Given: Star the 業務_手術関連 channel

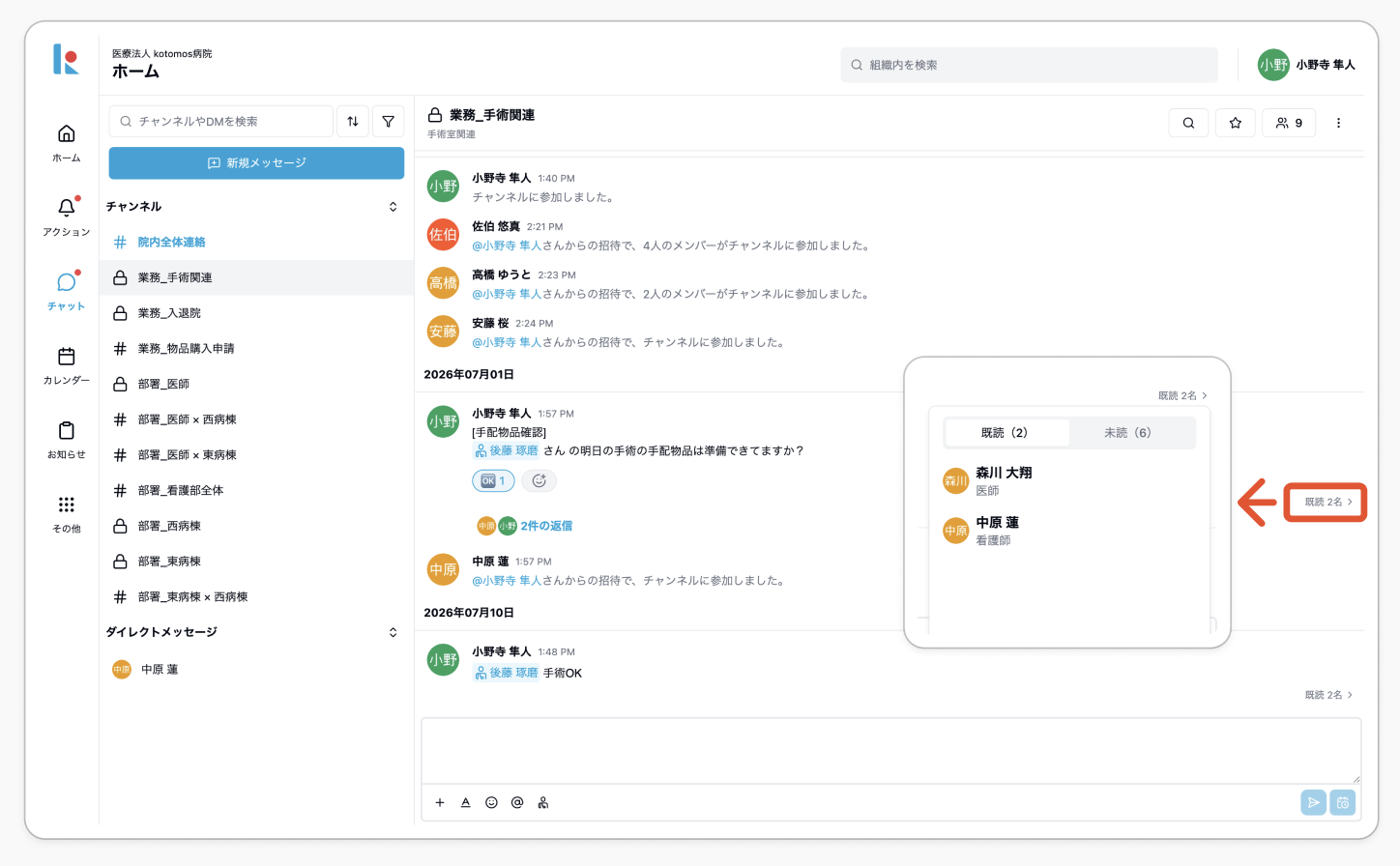Looking at the screenshot, I should [1236, 123].
